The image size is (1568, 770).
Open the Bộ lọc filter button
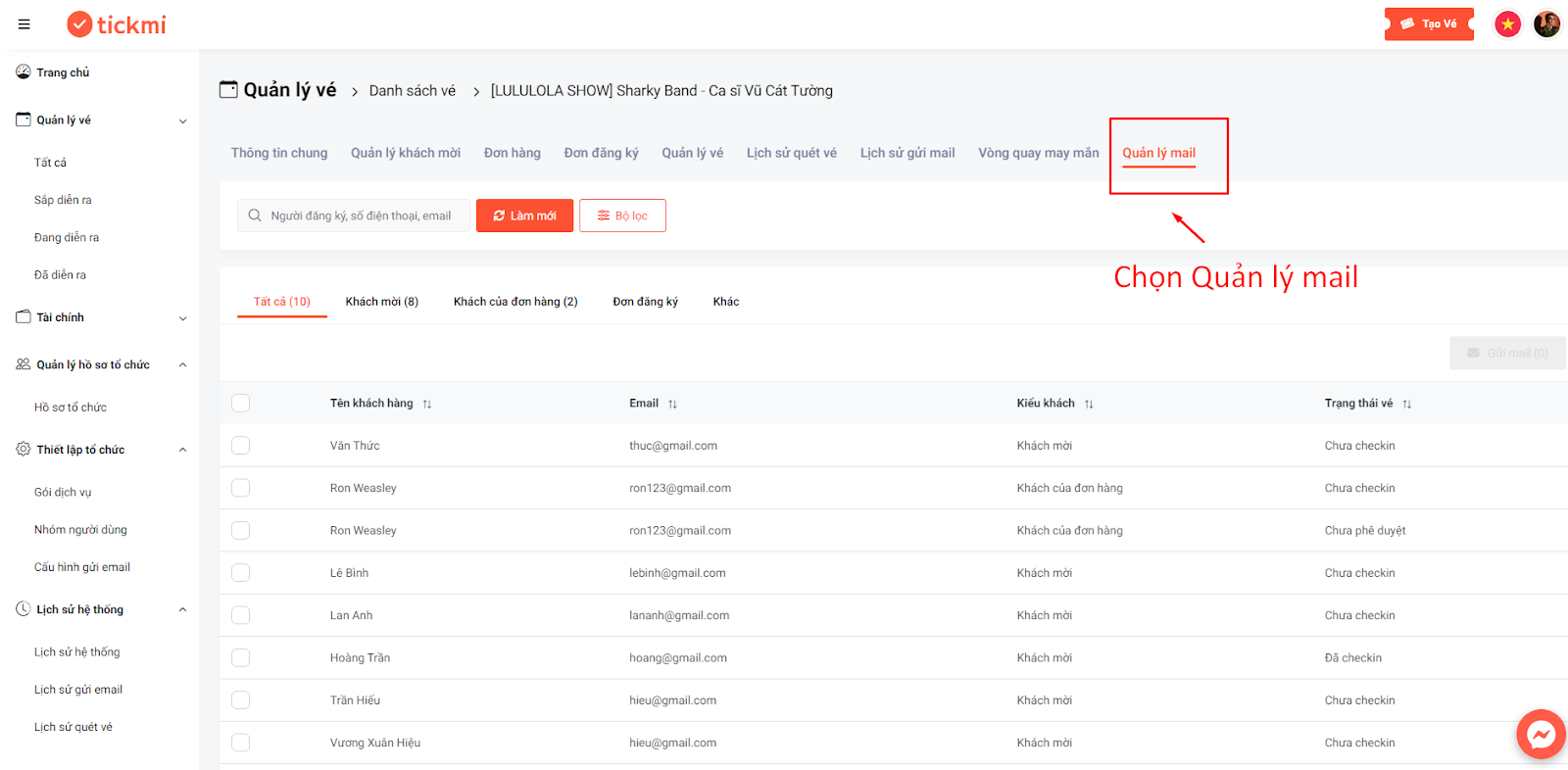pyautogui.click(x=622, y=216)
